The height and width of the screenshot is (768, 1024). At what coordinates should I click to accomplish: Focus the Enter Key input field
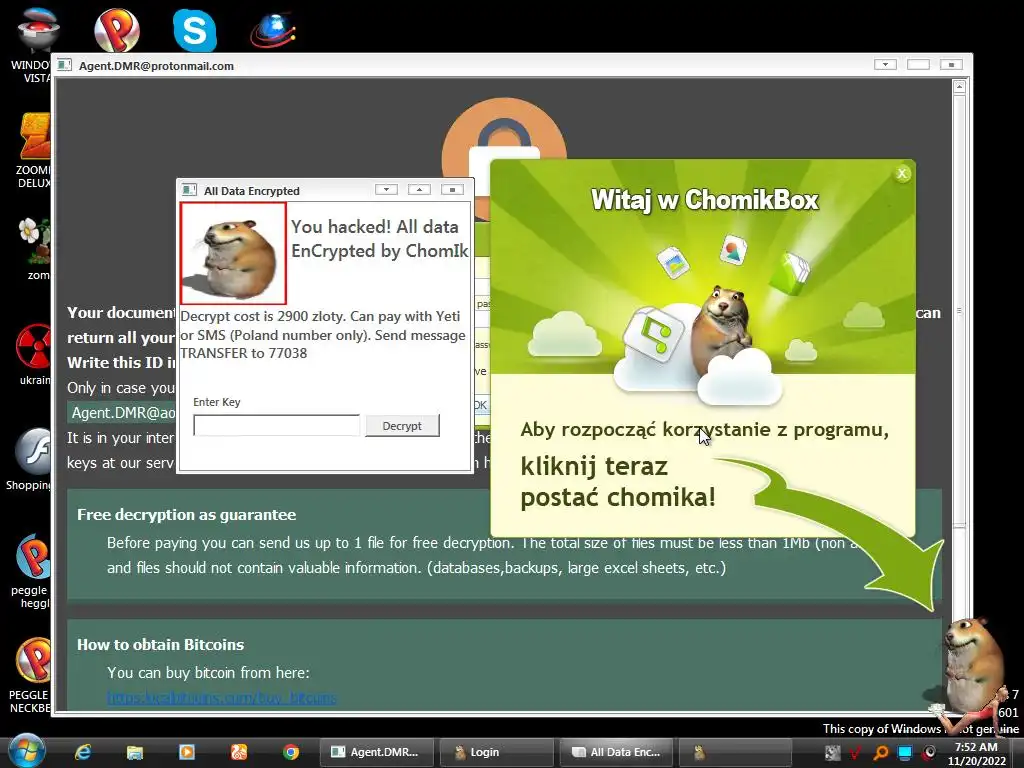(x=276, y=425)
